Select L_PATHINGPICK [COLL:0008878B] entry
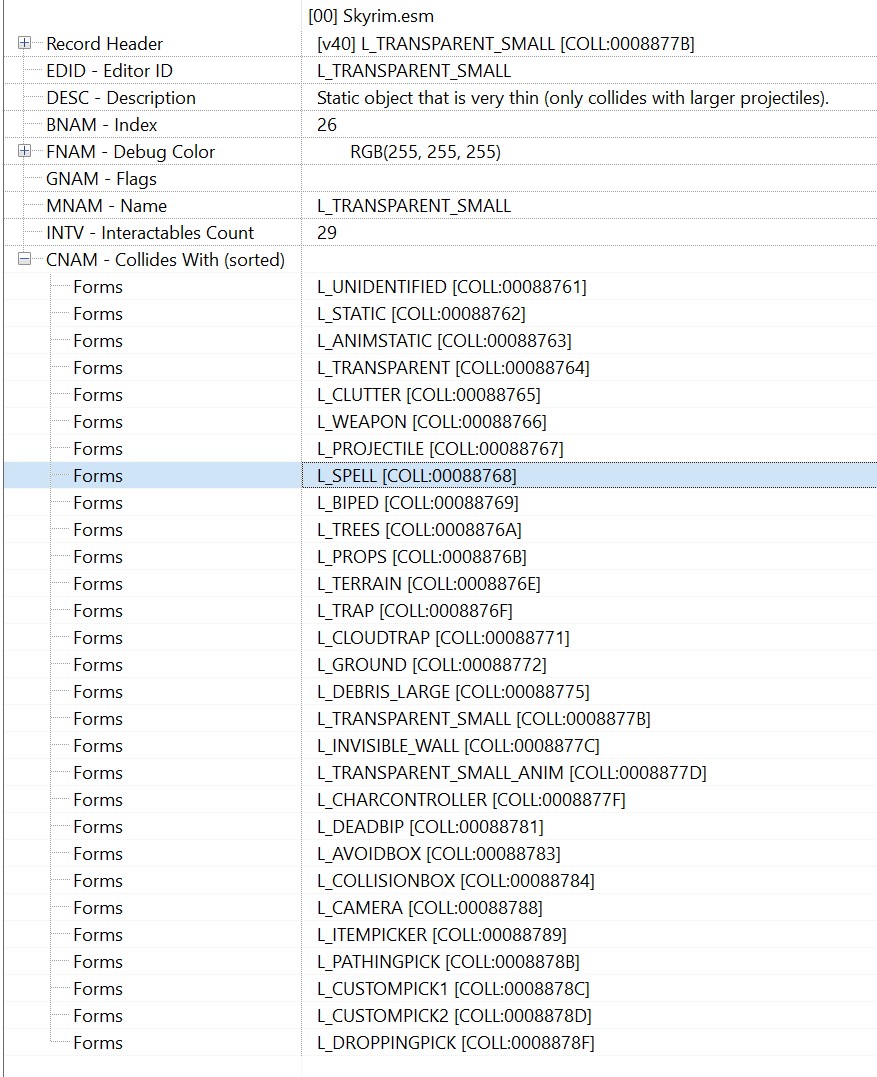The height and width of the screenshot is (1077, 877). pos(448,962)
